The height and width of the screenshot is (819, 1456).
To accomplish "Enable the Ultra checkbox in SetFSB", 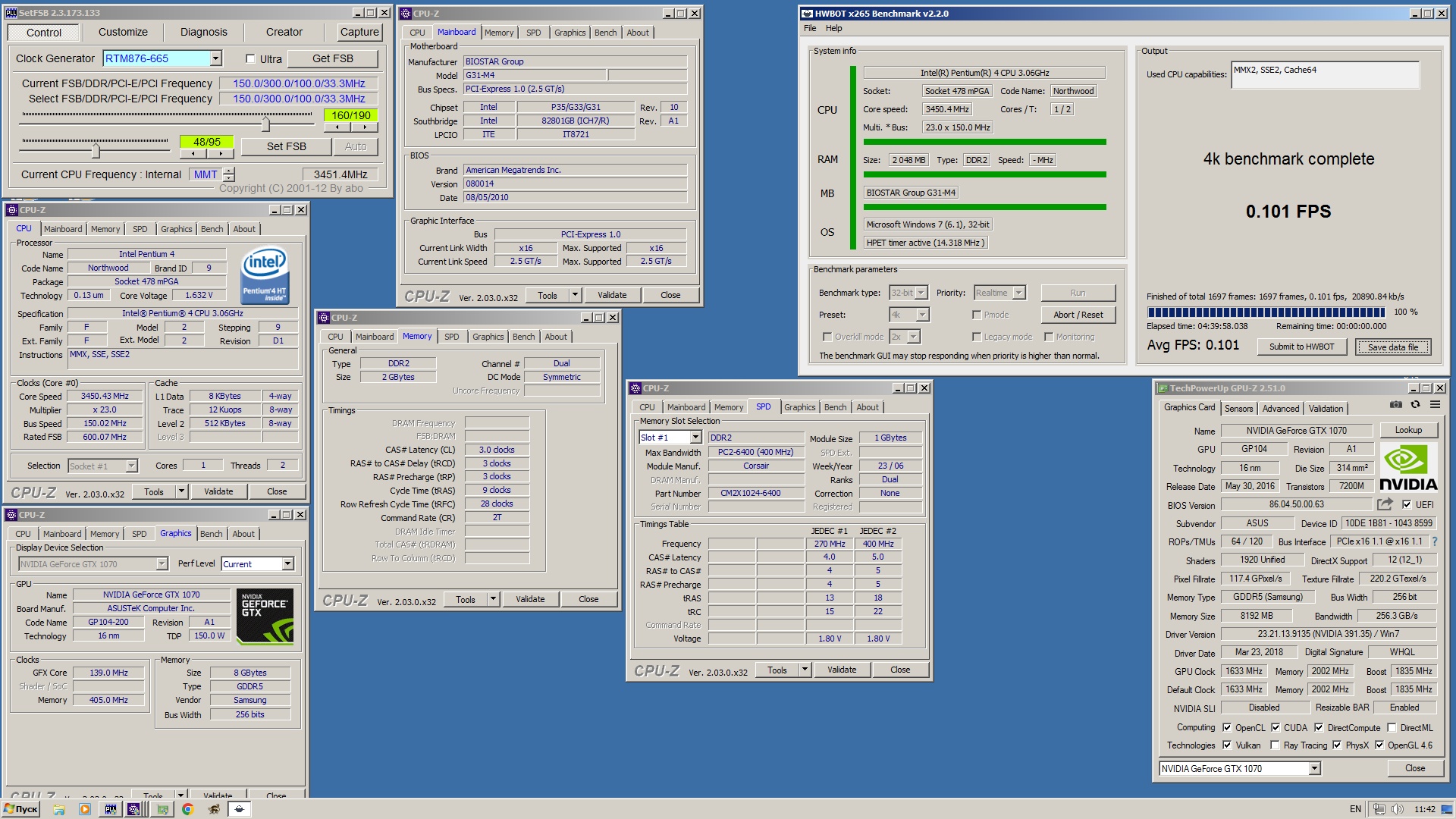I will [250, 58].
